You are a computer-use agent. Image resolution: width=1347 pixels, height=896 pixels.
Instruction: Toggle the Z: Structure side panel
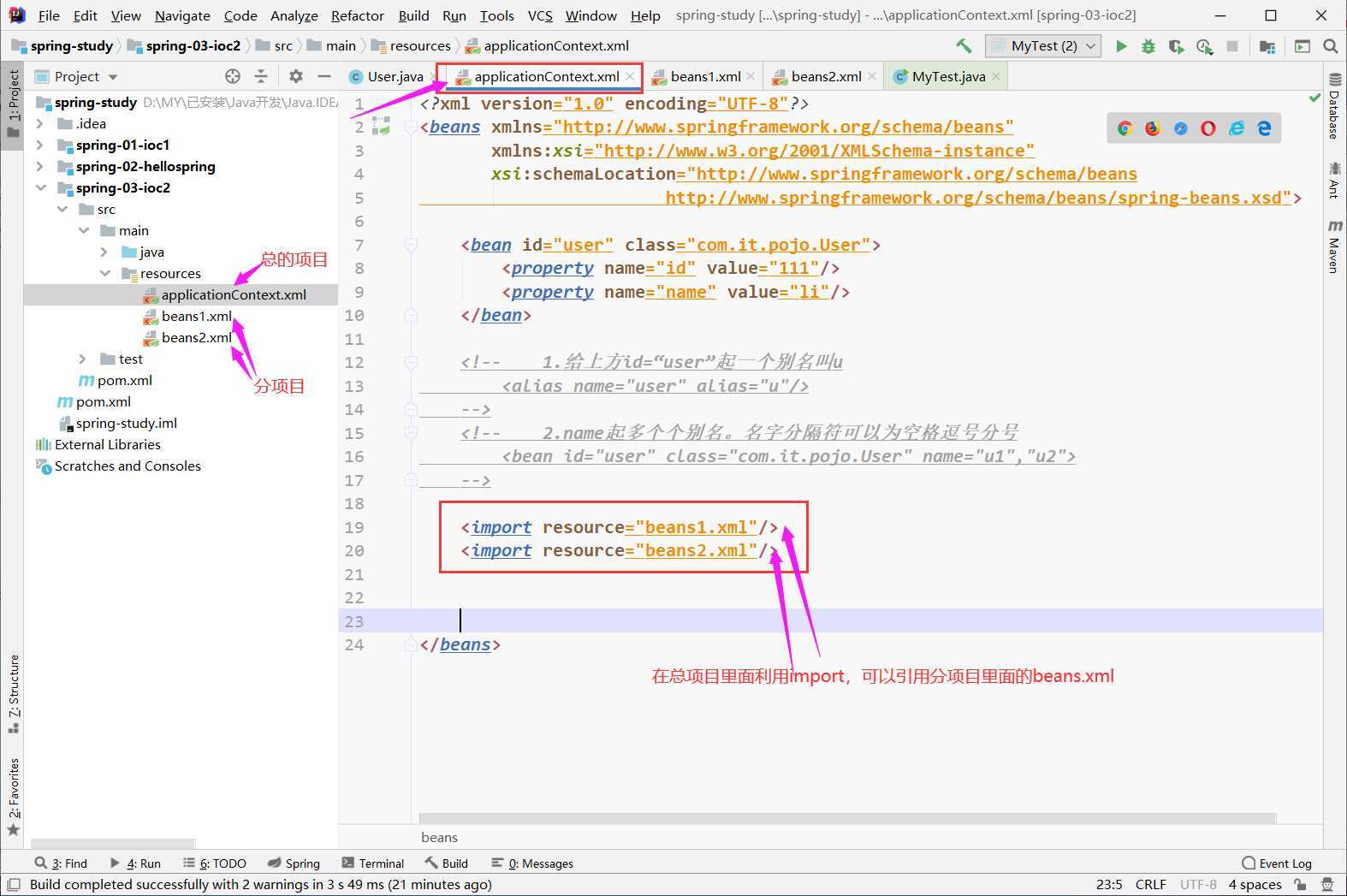13,694
